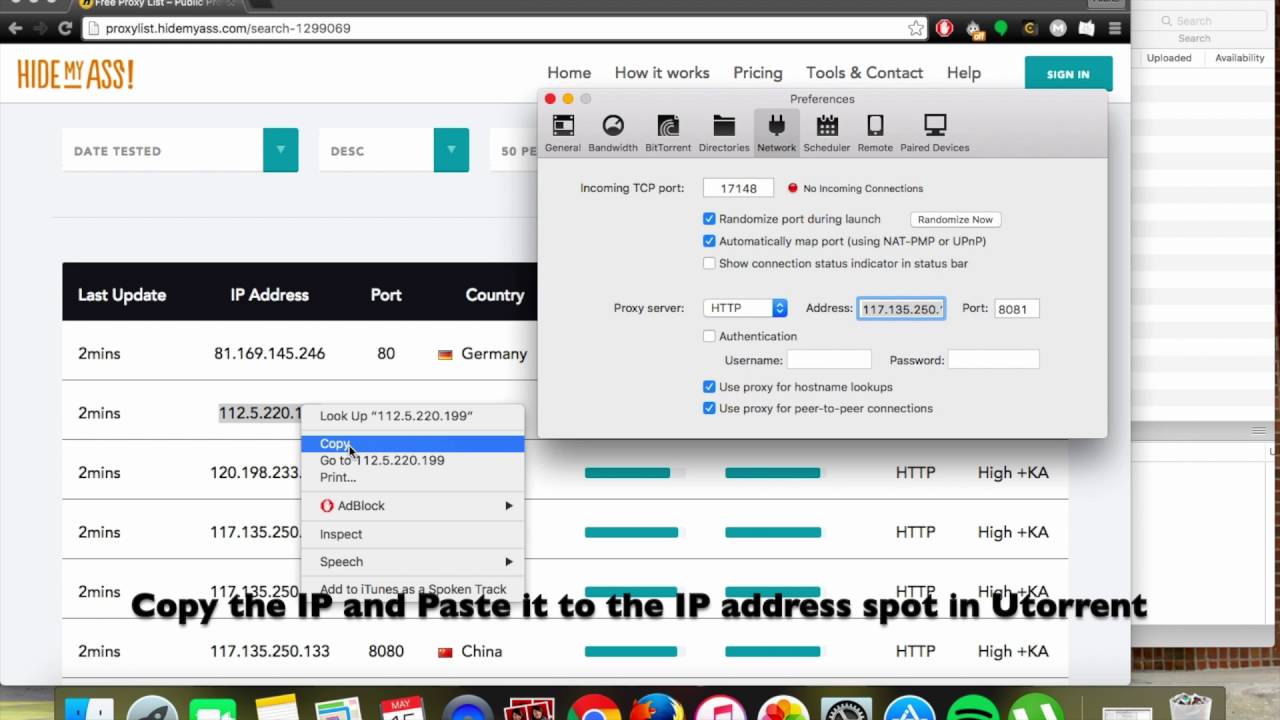Open uTorrent from the dock
Viewport: 1280px width, 720px height.
[1036, 709]
